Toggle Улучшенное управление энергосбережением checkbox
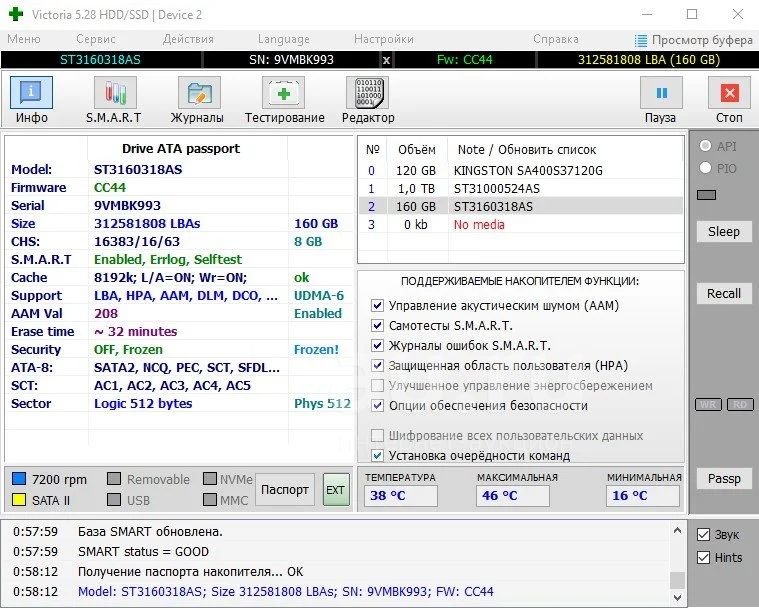The height and width of the screenshot is (608, 759). [377, 385]
